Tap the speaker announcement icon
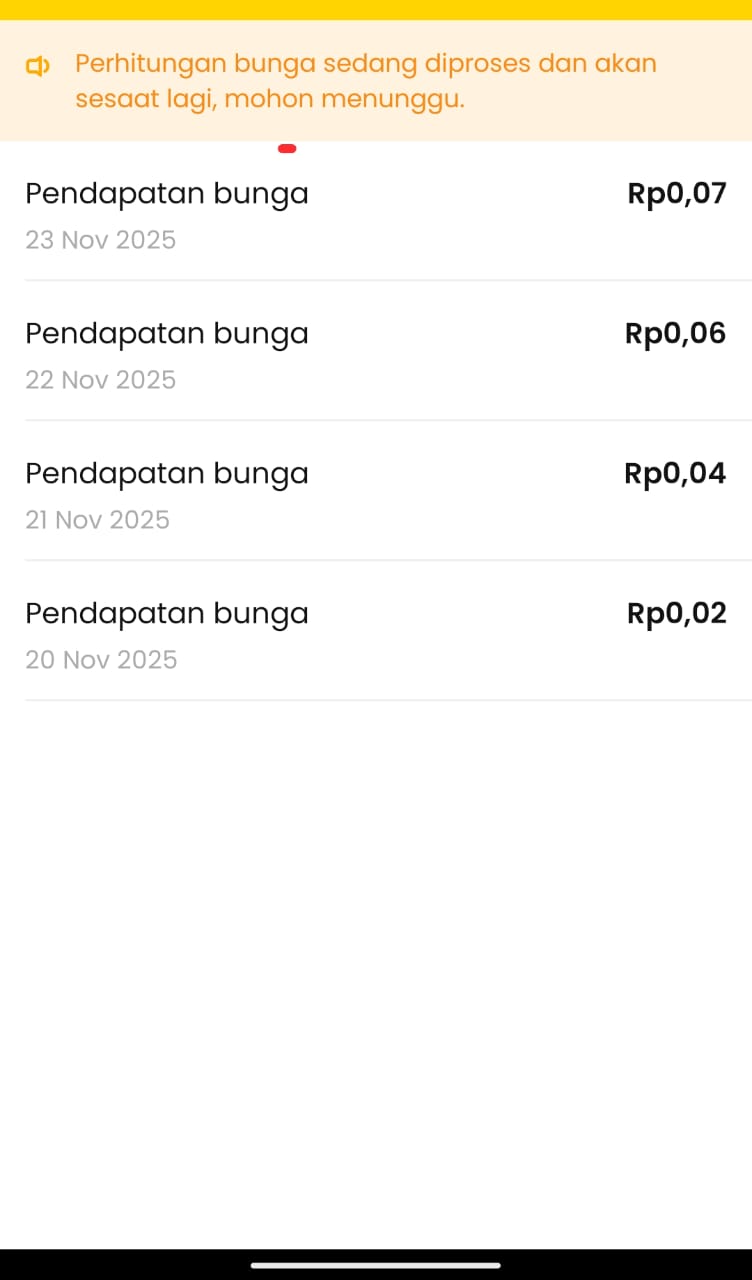Screen dimensions: 752x1280 (37, 67)
